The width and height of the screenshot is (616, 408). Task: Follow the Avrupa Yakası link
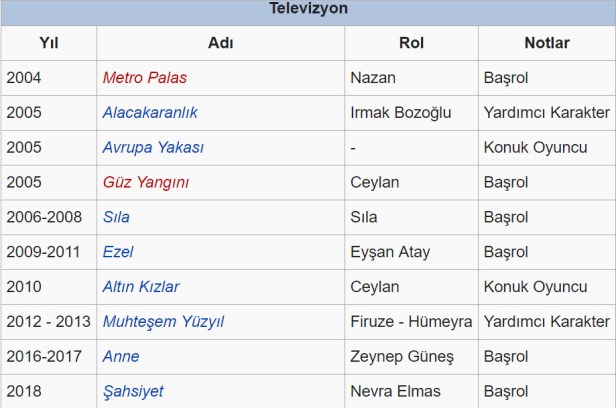click(x=153, y=148)
